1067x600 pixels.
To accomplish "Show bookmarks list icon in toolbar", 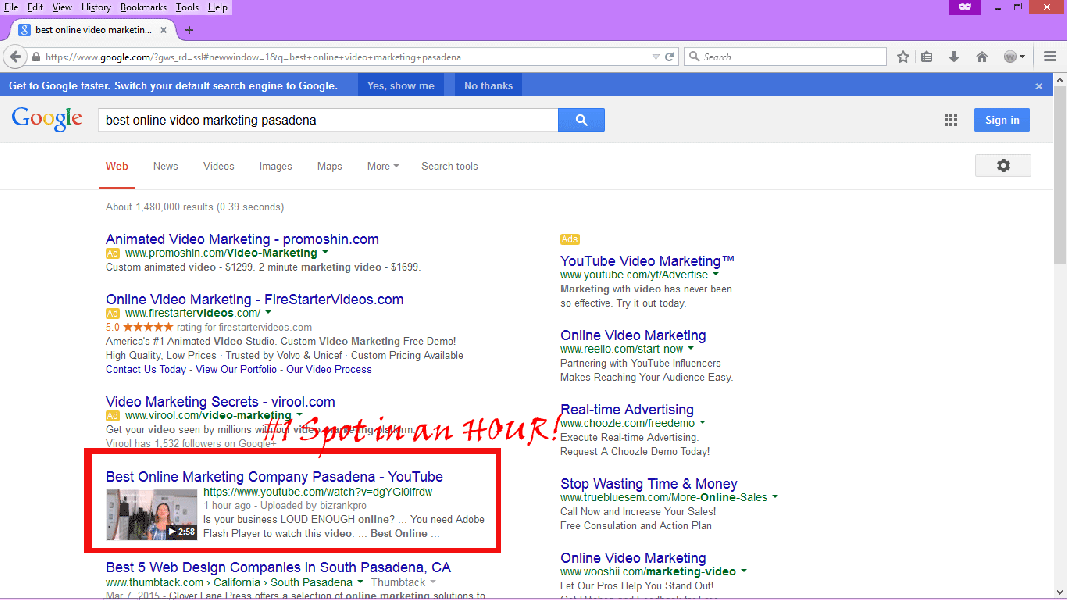I will 927,57.
